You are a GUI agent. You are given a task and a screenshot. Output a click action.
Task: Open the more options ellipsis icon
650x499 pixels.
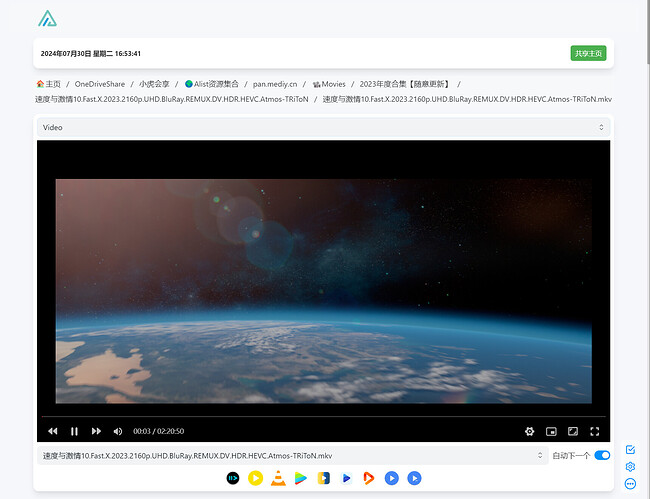pyautogui.click(x=630, y=484)
